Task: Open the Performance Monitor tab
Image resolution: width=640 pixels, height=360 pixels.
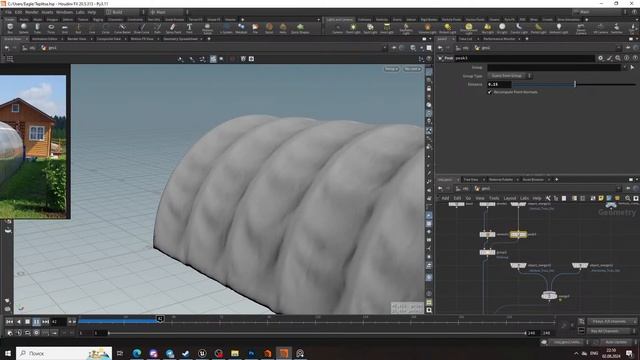Action: [499, 39]
